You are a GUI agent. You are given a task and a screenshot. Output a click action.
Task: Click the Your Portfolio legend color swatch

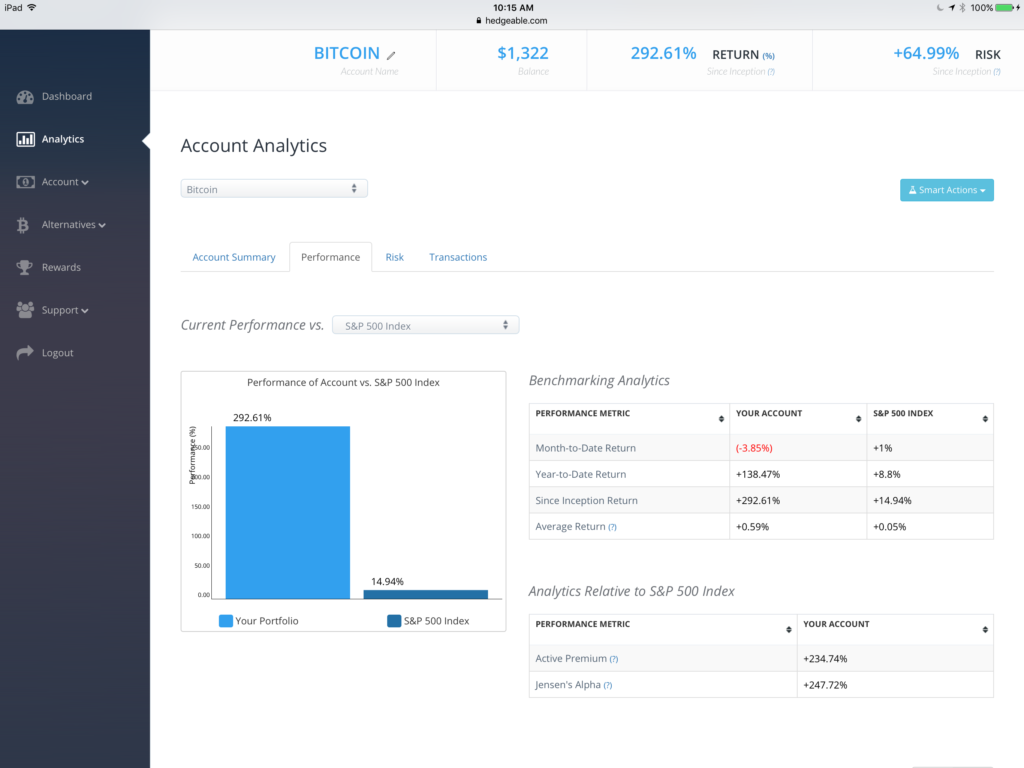coord(226,621)
